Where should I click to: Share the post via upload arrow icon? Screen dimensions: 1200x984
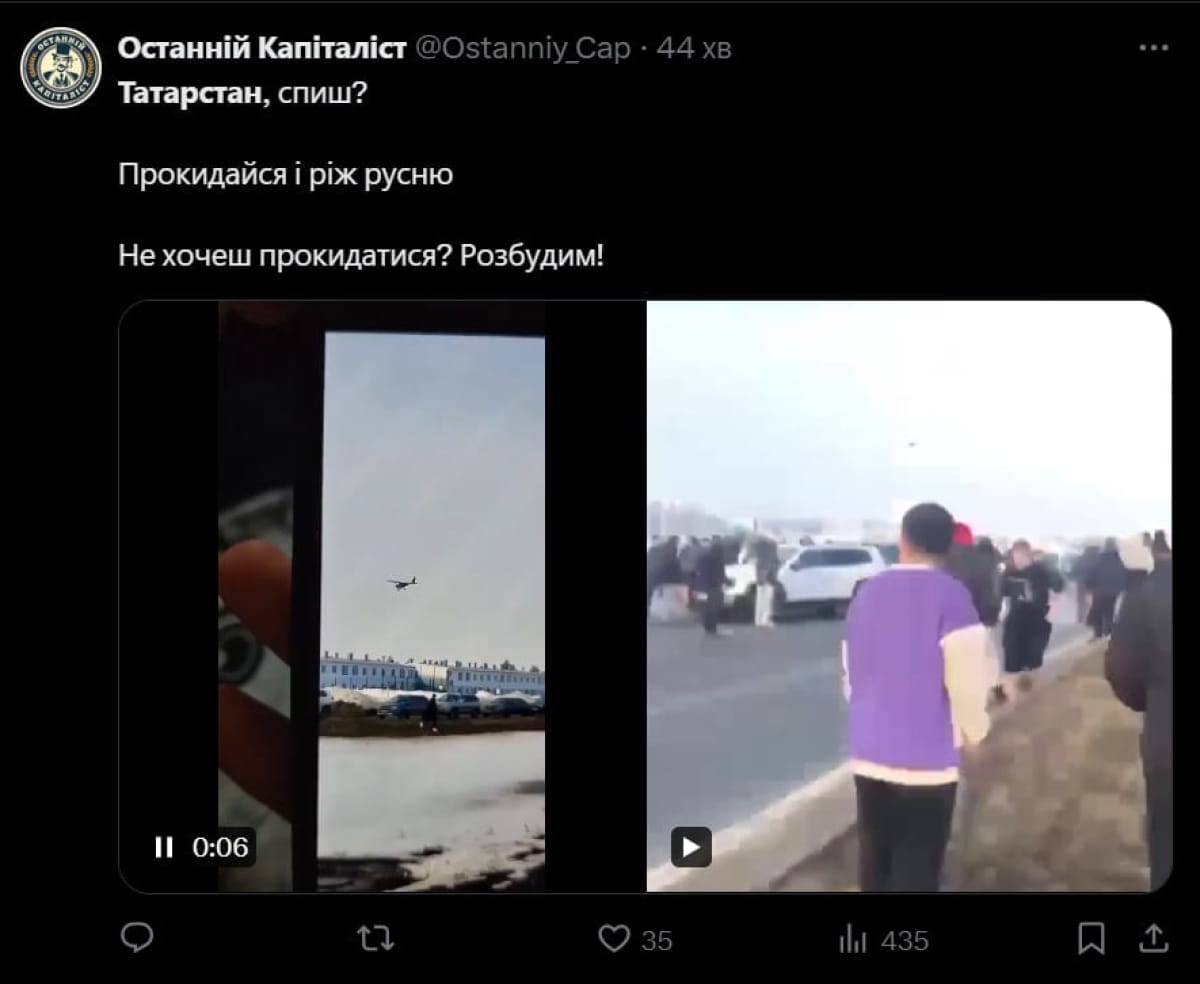[1153, 938]
